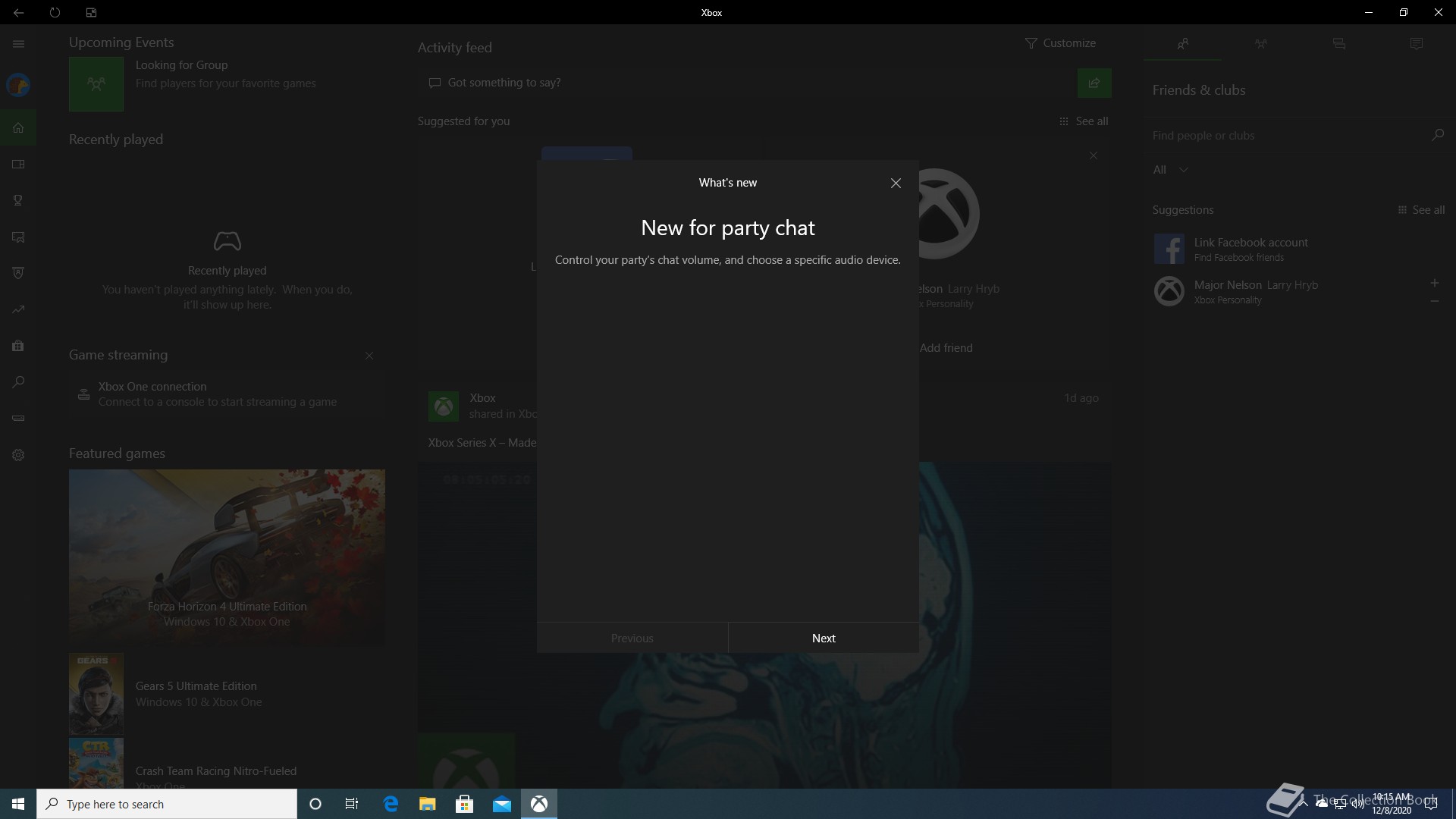1456x819 pixels.
Task: Open Forza Horizon 4 featured game
Action: click(x=227, y=558)
